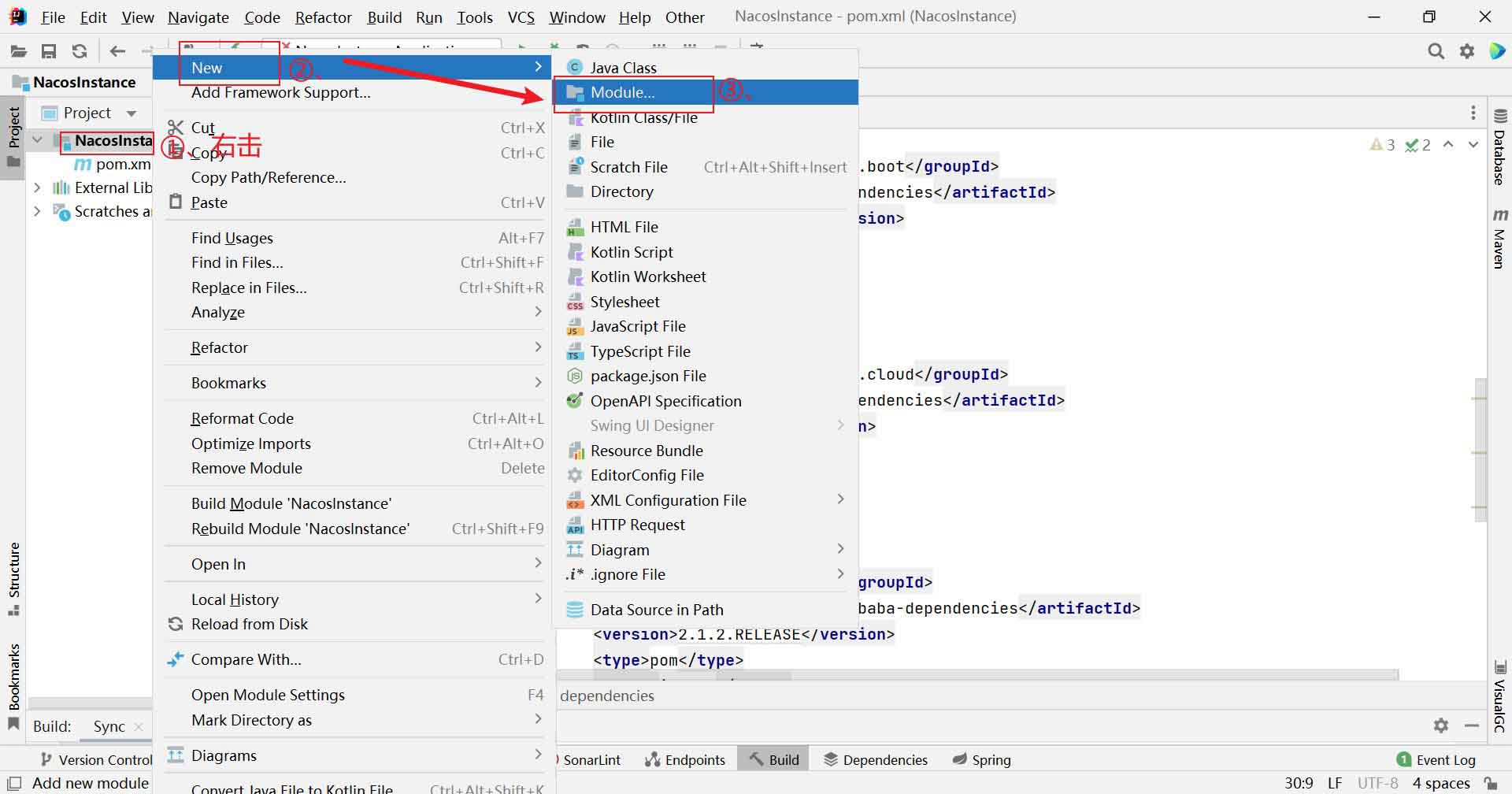The height and width of the screenshot is (794, 1512).
Task: Click the JetBrains Space logo icon
Action: click(x=1497, y=51)
